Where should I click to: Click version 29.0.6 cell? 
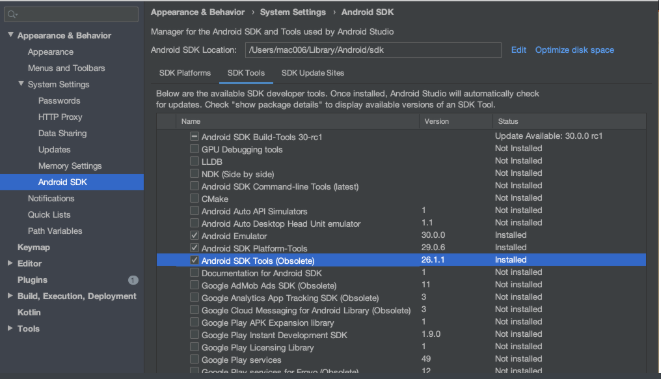[x=433, y=247]
